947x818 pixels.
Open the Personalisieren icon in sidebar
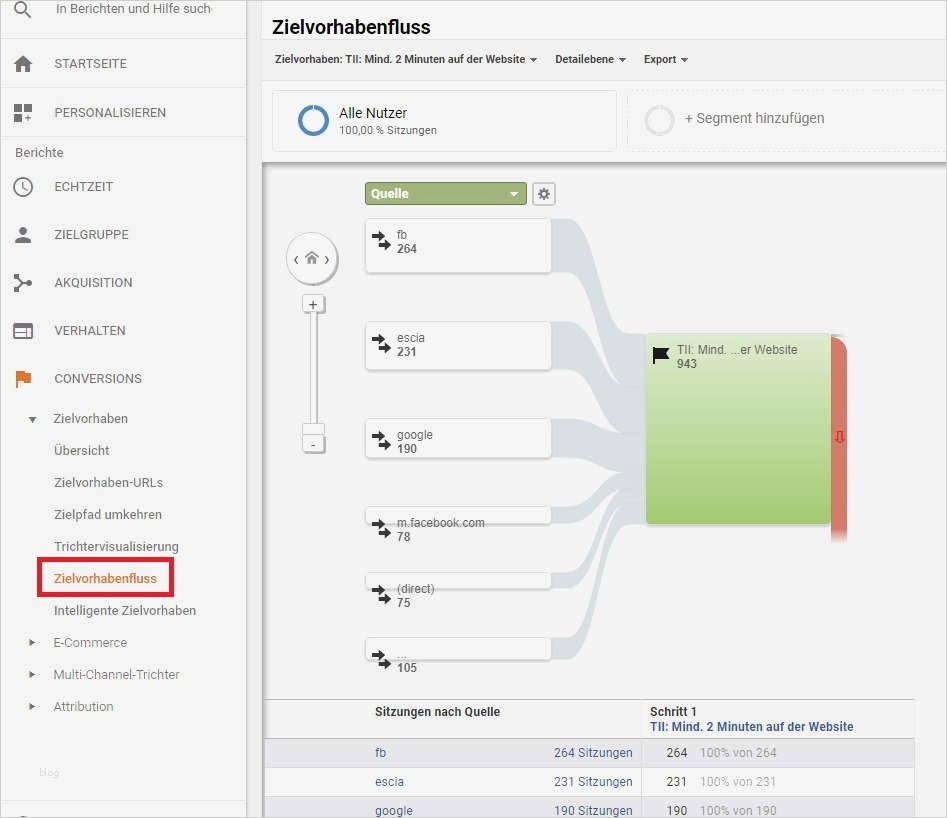(x=22, y=112)
